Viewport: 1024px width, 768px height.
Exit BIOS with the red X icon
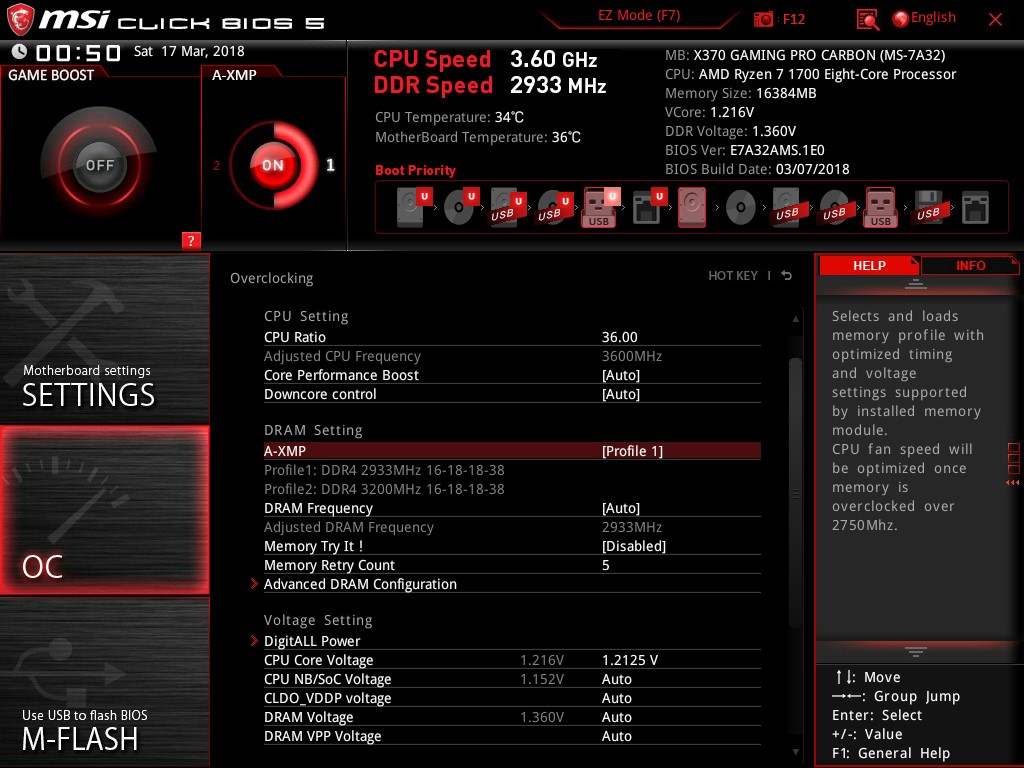coord(995,20)
